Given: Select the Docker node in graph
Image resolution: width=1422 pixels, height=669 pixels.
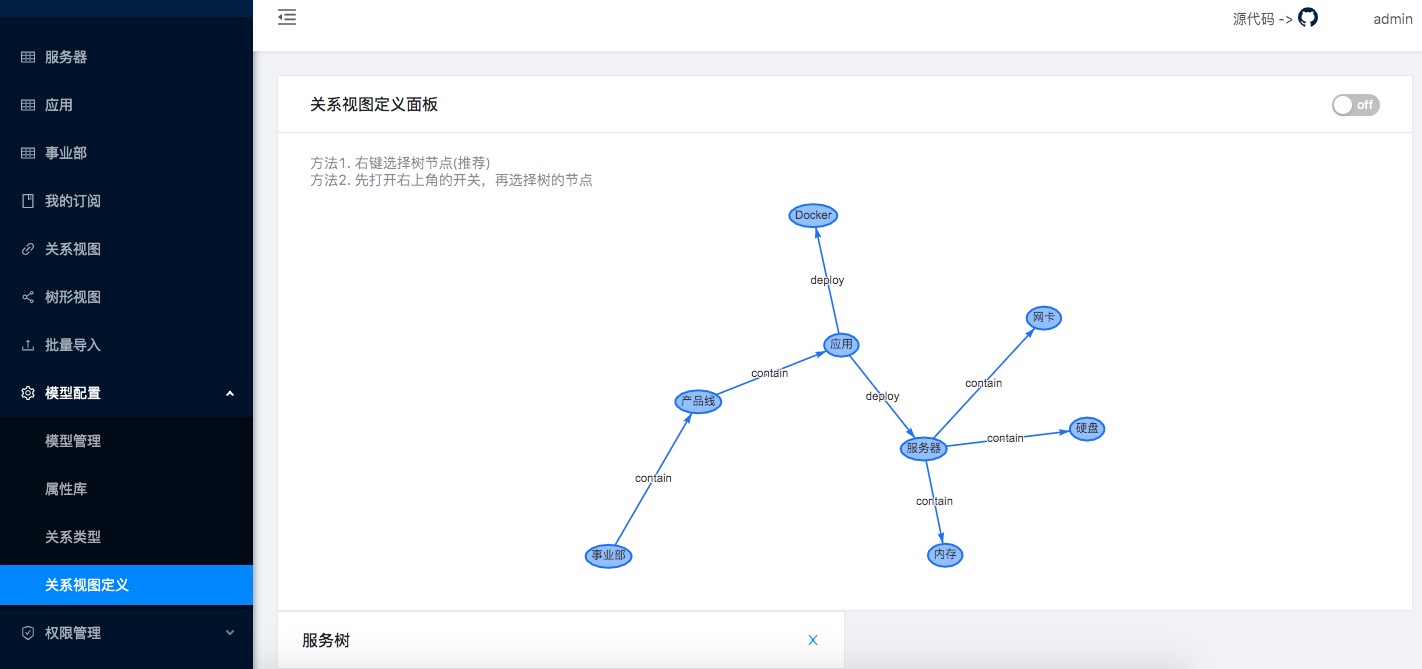Looking at the screenshot, I should tap(813, 215).
